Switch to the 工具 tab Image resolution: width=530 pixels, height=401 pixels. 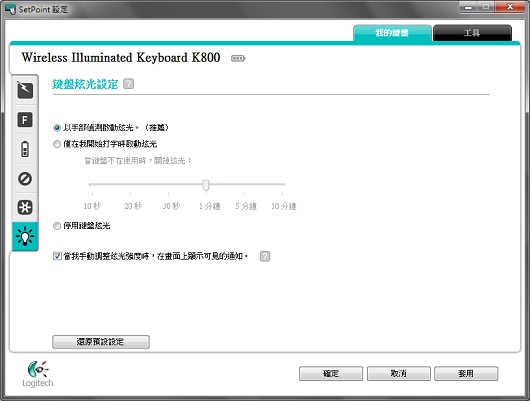pos(472,33)
